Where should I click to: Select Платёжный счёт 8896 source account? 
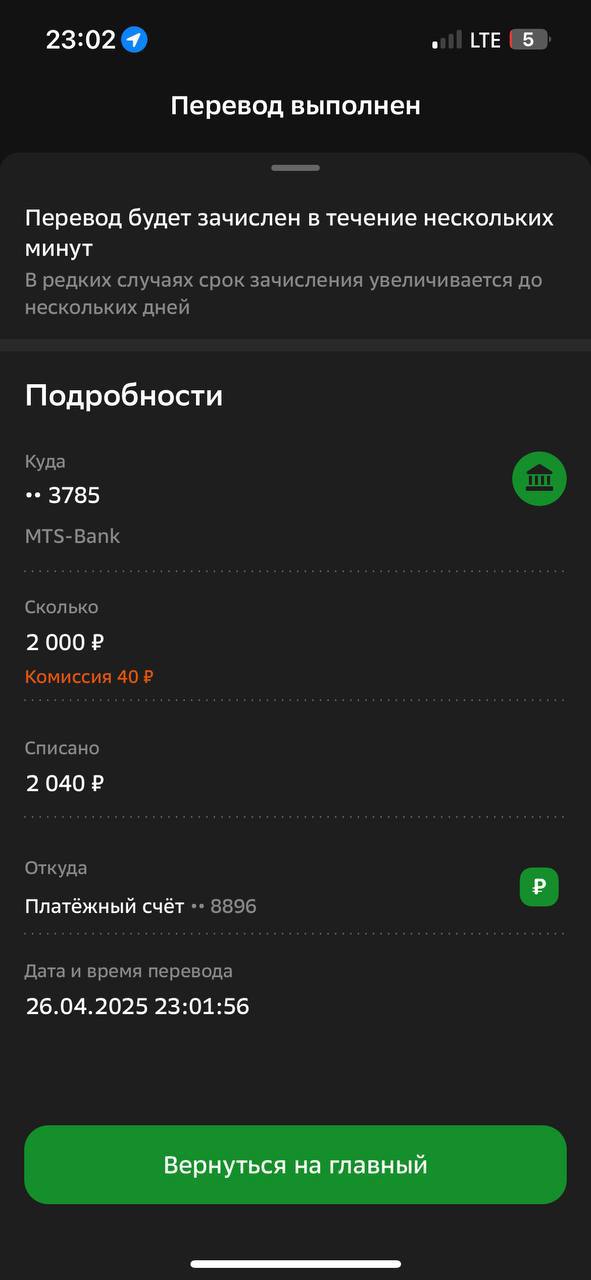[140, 907]
